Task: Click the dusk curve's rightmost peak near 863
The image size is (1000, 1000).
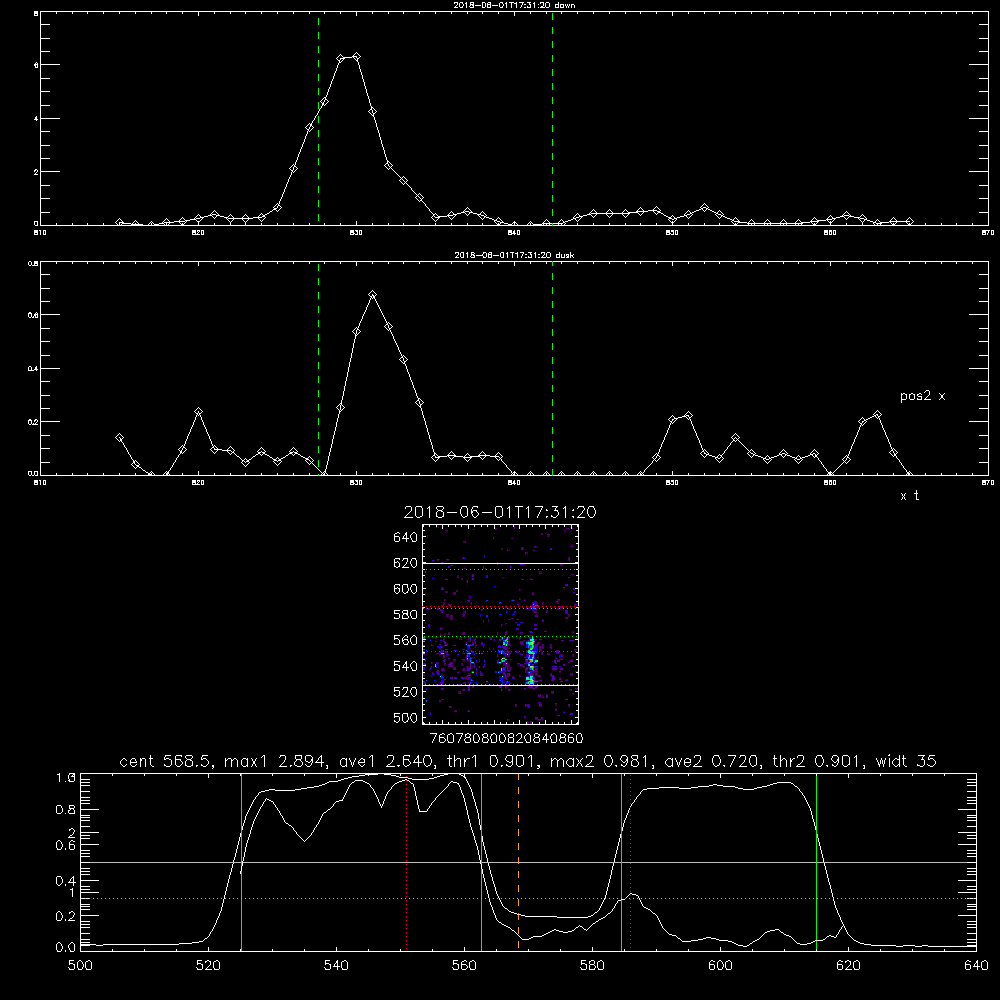Action: click(878, 415)
